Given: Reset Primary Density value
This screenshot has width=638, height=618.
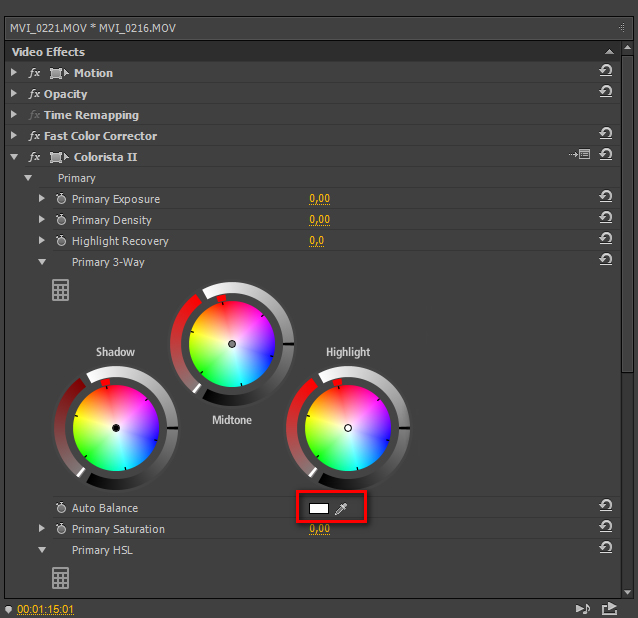Looking at the screenshot, I should click(x=605, y=217).
